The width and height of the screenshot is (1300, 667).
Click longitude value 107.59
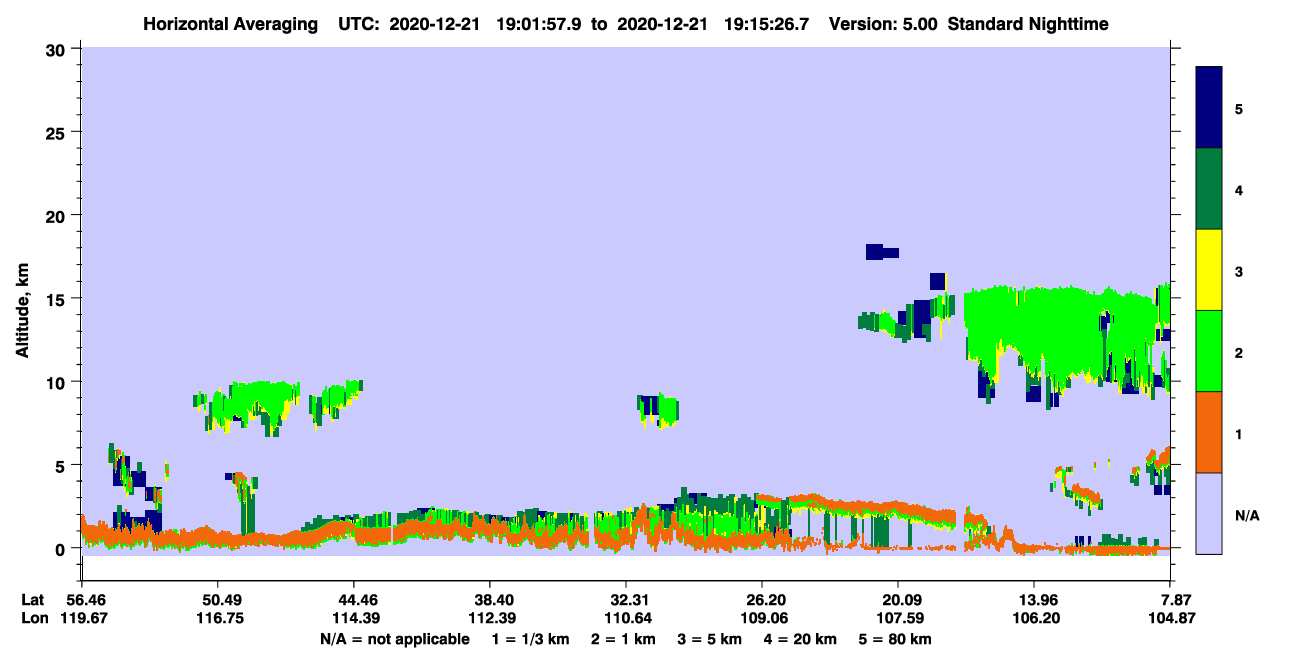coord(898,619)
